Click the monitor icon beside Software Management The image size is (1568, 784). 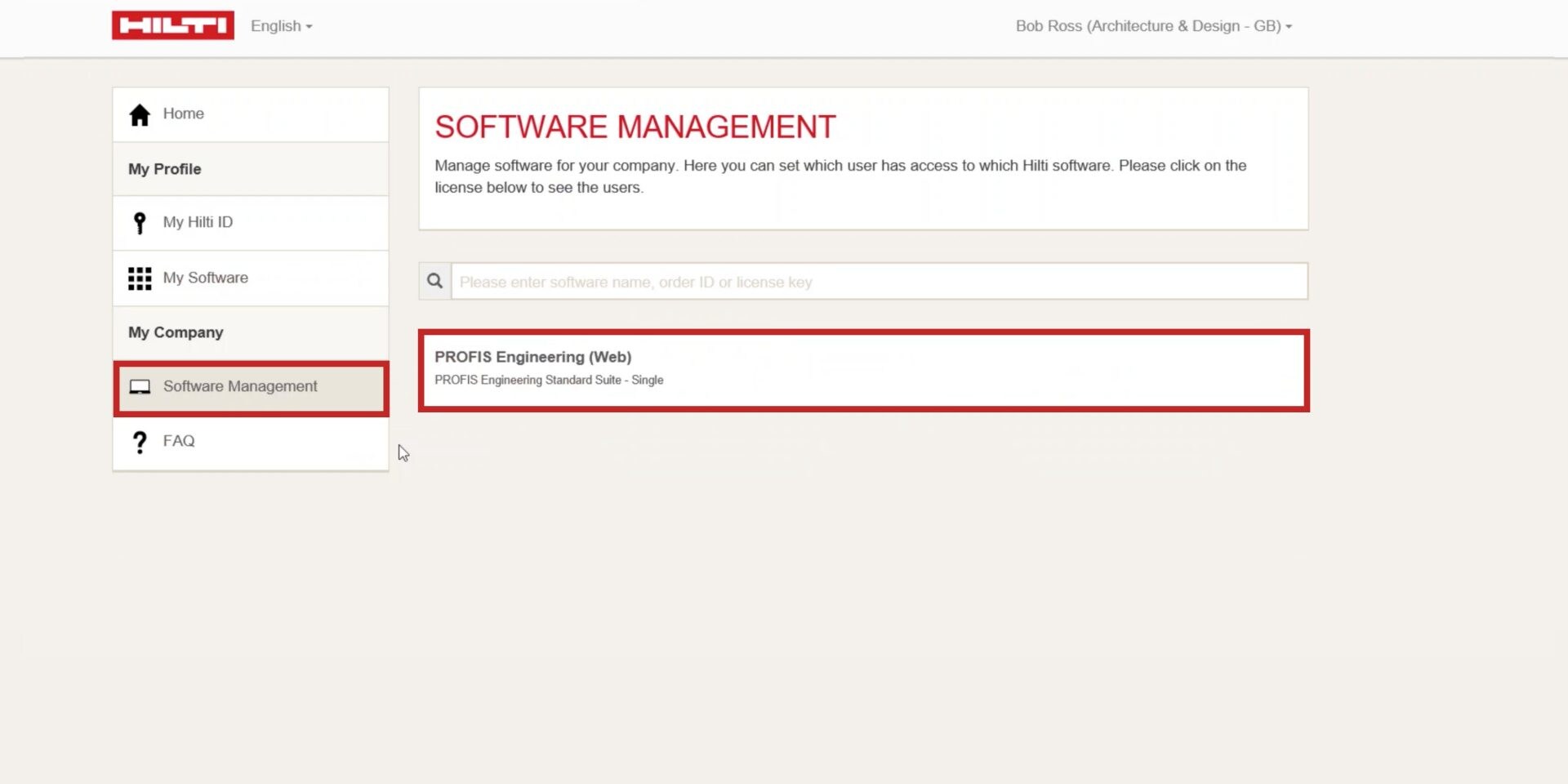(x=140, y=387)
